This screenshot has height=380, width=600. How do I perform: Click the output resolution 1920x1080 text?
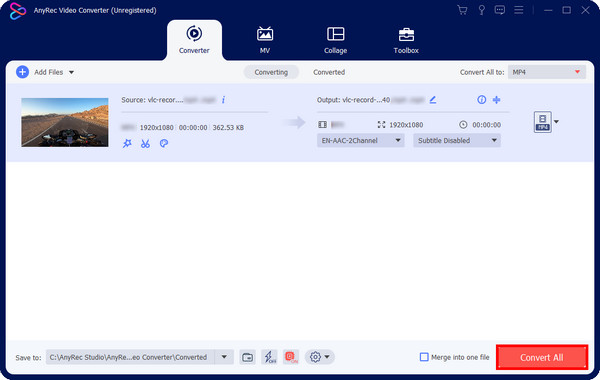[406, 125]
